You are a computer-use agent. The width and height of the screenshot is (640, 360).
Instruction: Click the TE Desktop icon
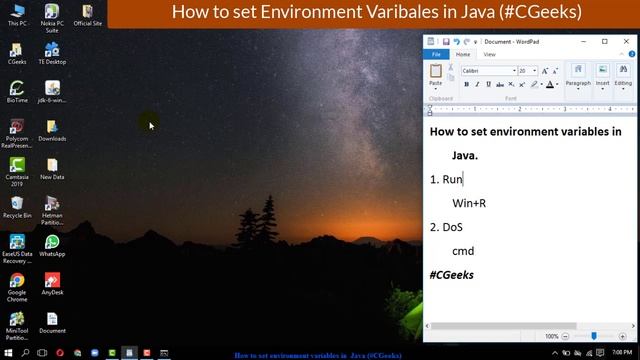(x=52, y=54)
